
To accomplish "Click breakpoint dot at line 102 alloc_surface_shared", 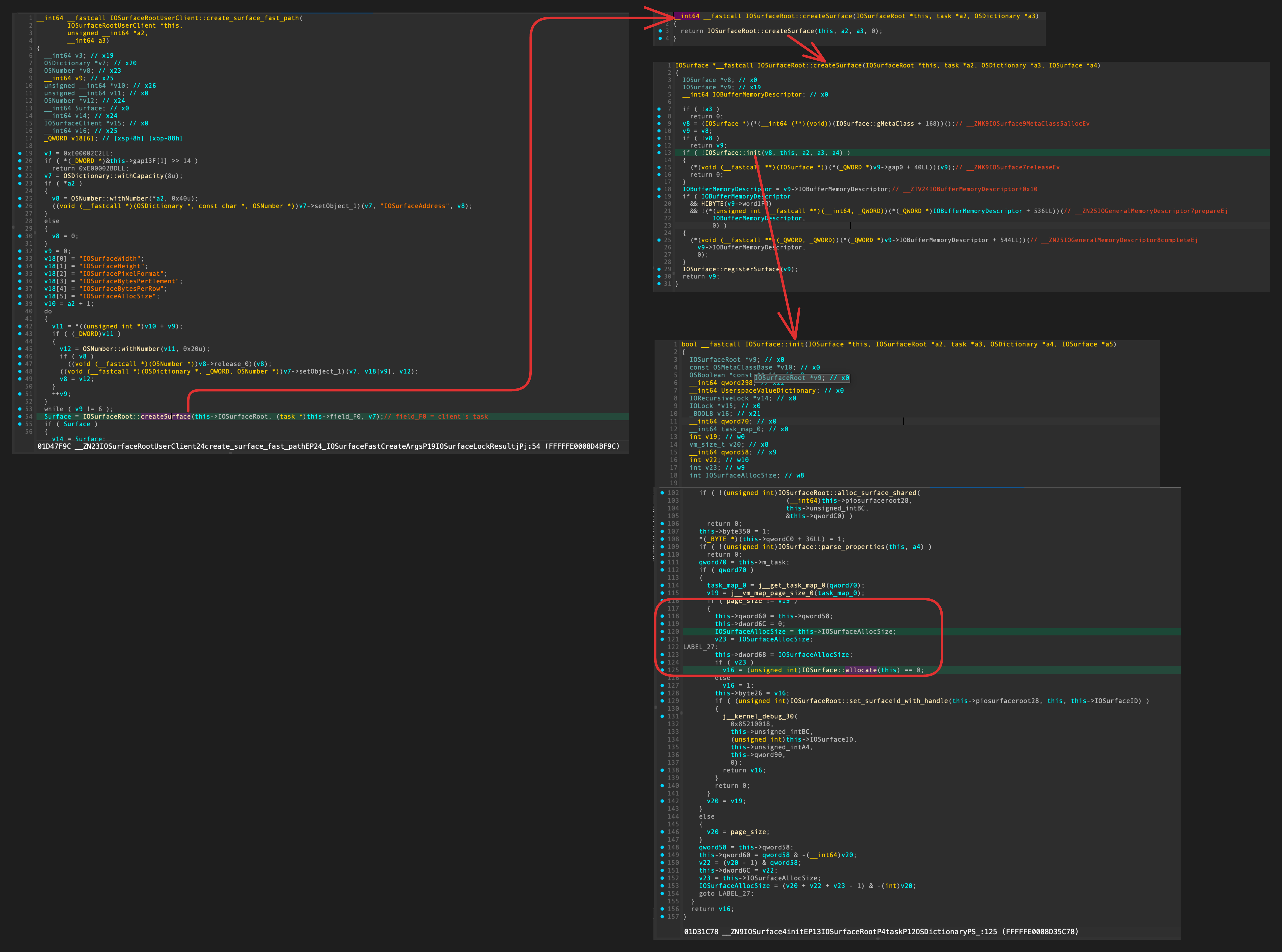I will [662, 493].
